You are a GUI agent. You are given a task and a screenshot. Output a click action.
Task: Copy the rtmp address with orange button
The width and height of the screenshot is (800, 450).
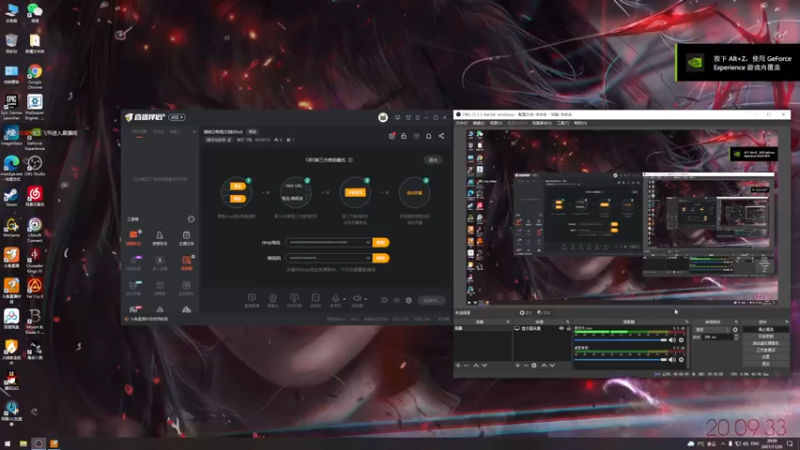381,242
